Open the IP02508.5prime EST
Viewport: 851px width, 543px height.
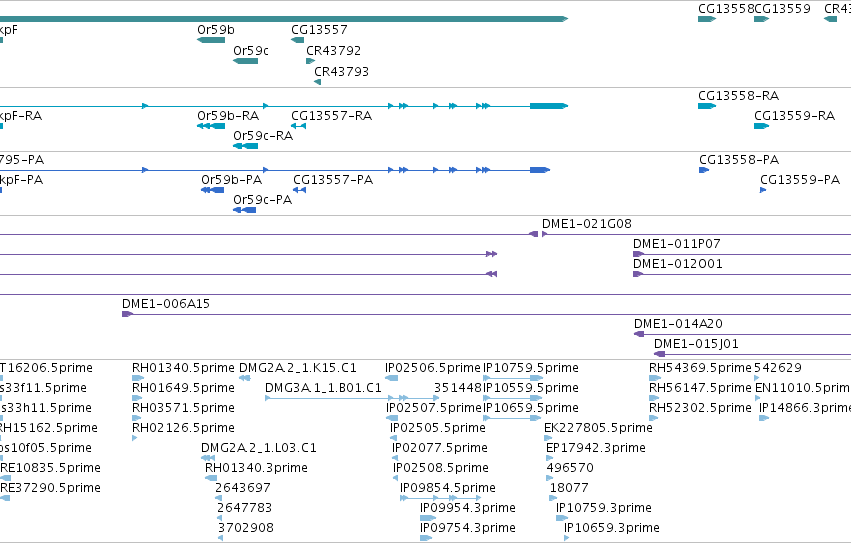pos(395,478)
